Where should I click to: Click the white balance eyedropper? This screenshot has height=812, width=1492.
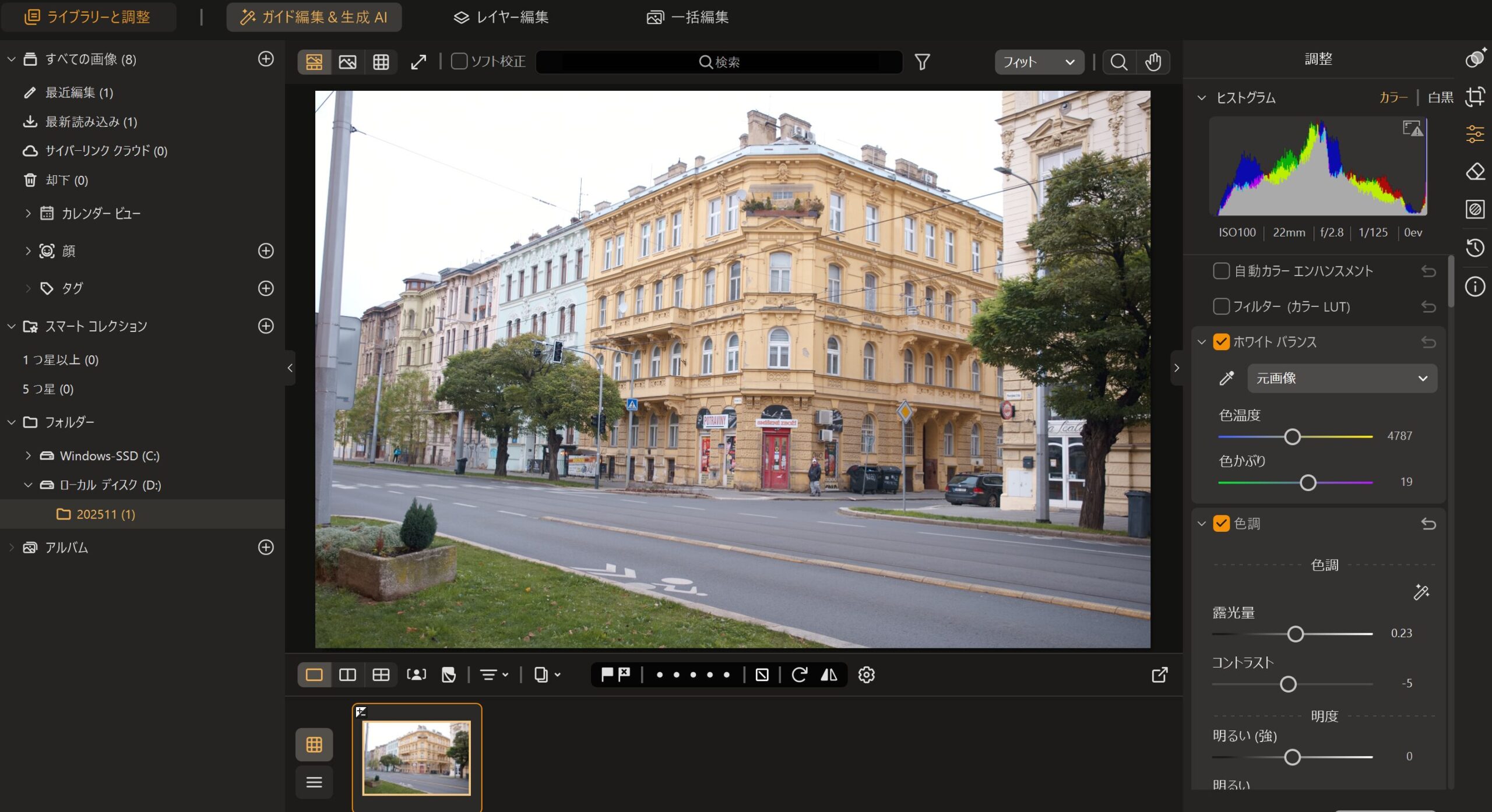1227,378
